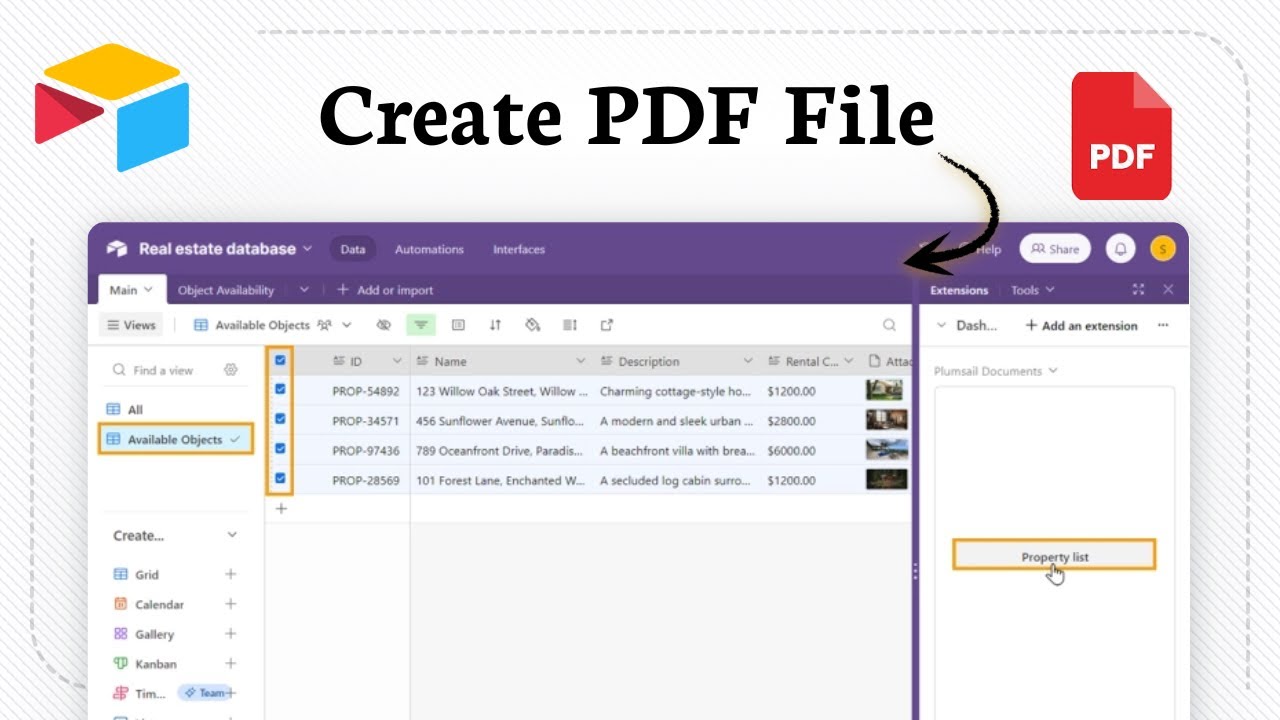Viewport: 1280px width, 720px height.
Task: Switch to the Data tab
Action: [353, 249]
